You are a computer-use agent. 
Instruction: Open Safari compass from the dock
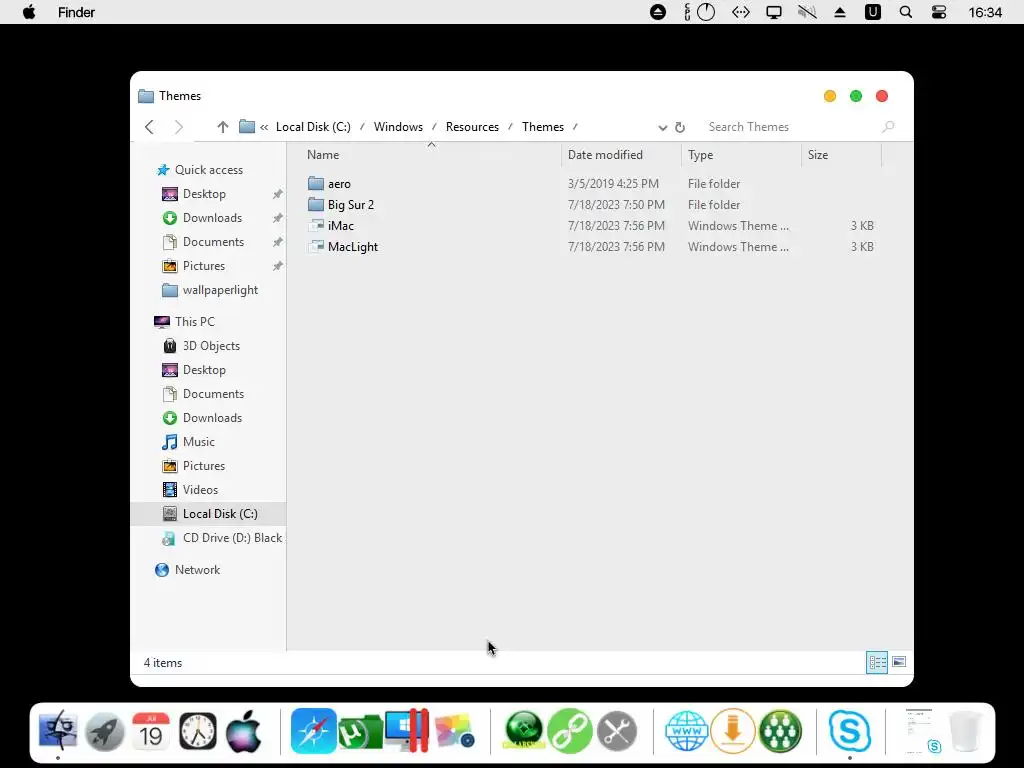click(313, 731)
